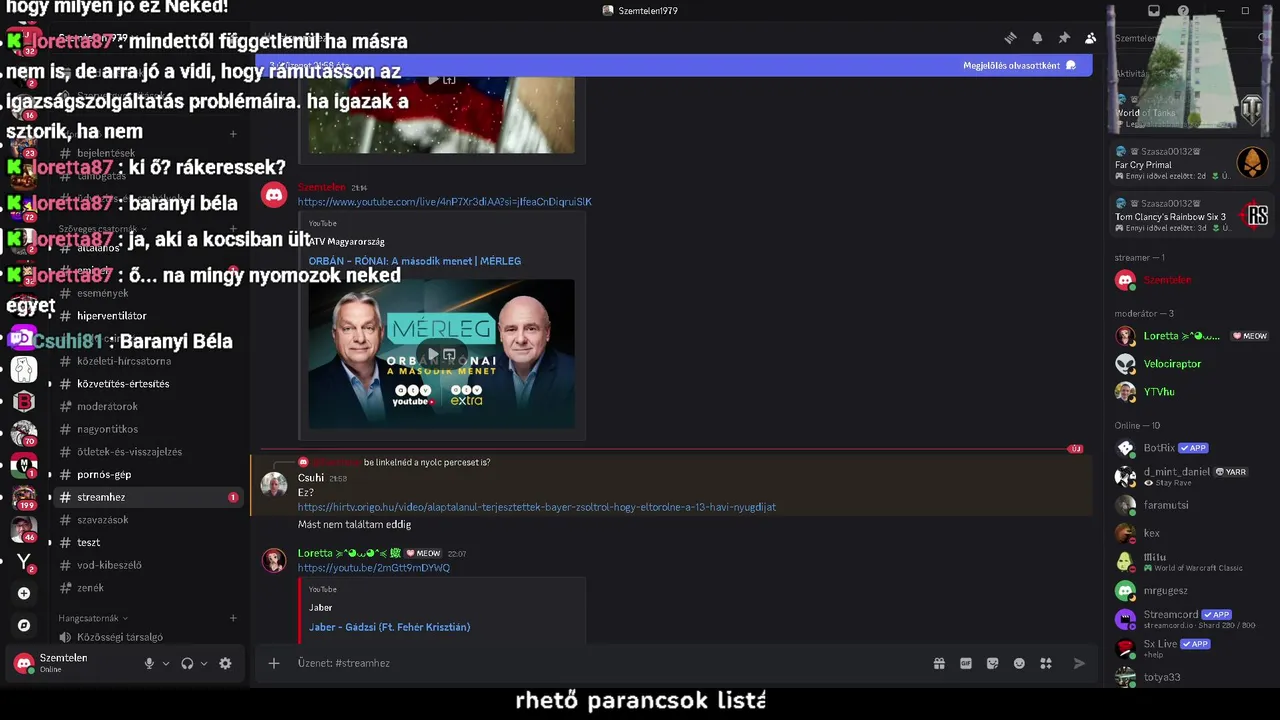Open the gift icon in message bar
The image size is (1280, 720).
[x=939, y=663]
